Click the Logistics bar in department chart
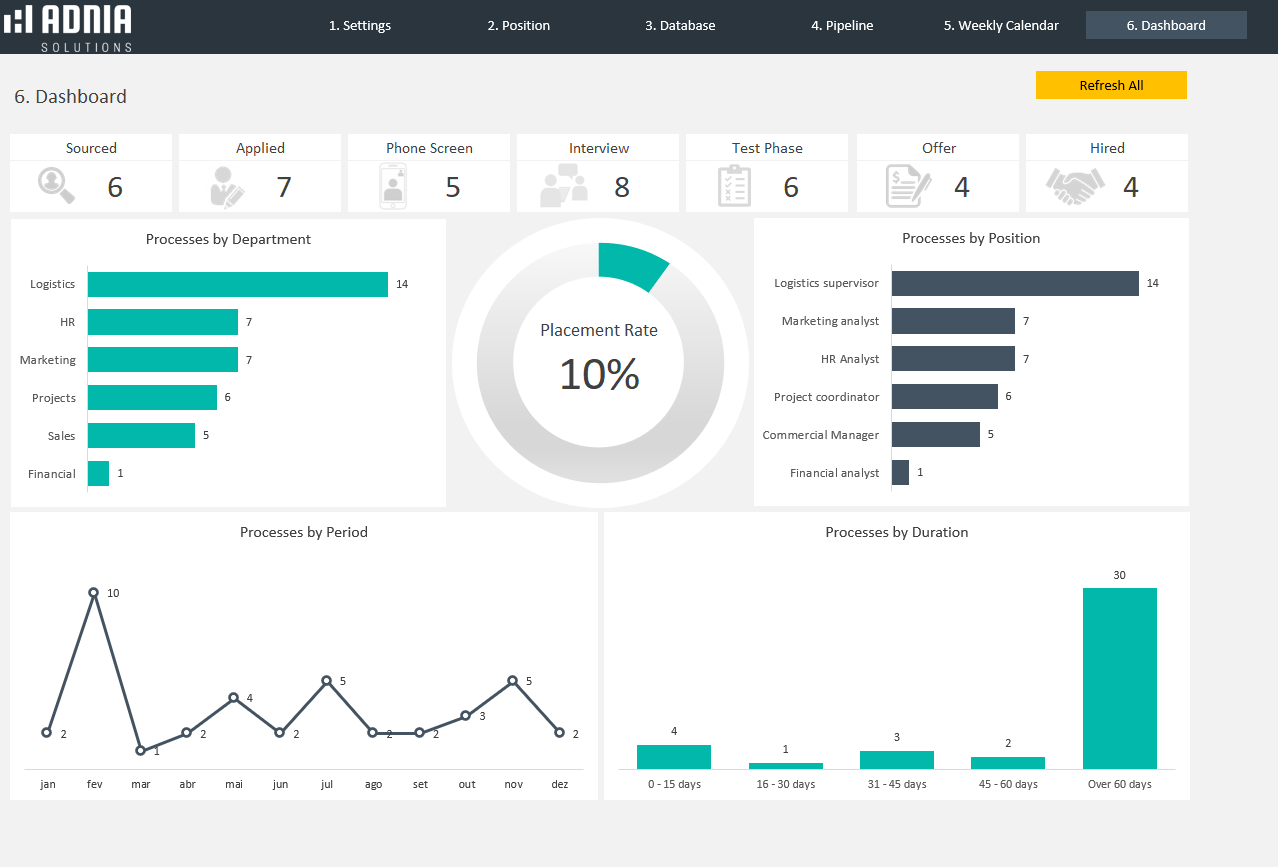The width and height of the screenshot is (1278, 867). pyautogui.click(x=237, y=285)
